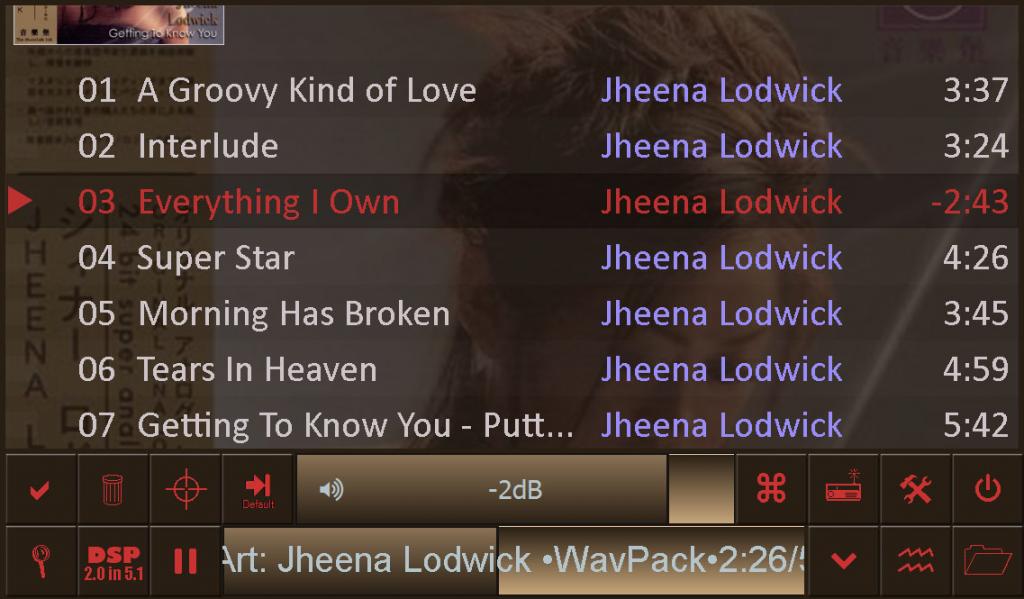Expand the red down chevron
The width and height of the screenshot is (1024, 599).
844,561
